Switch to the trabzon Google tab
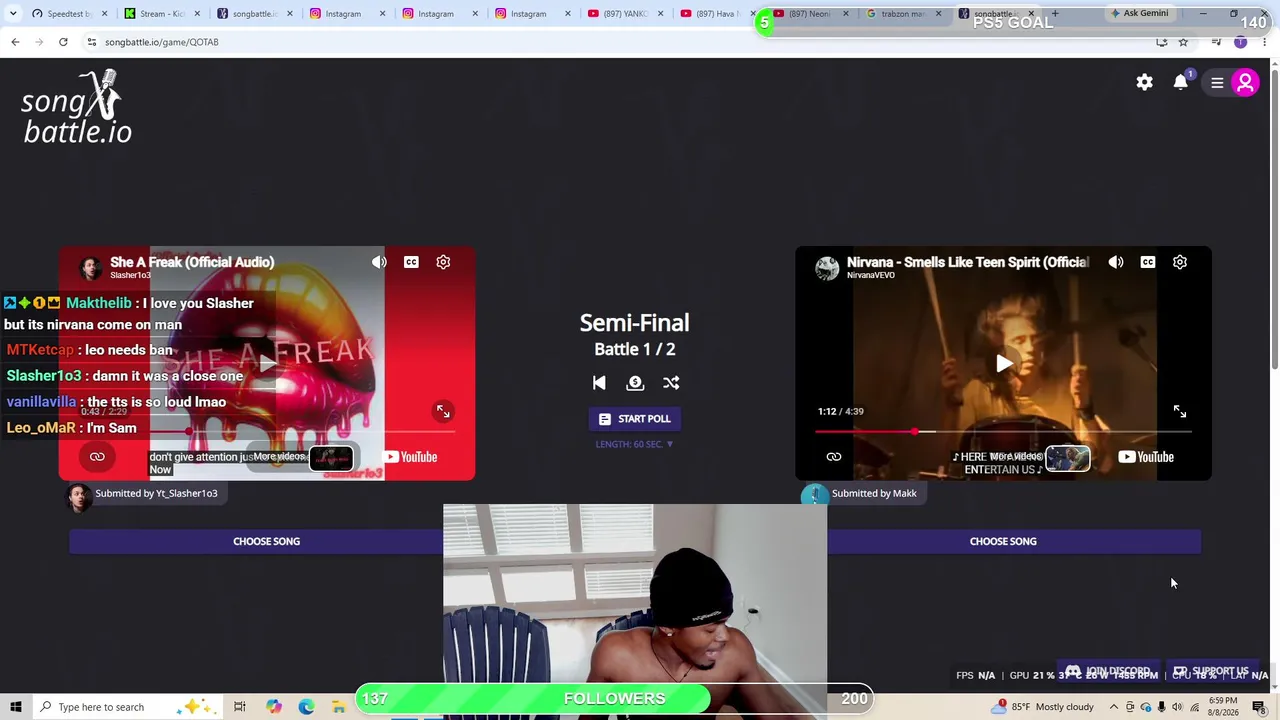 pyautogui.click(x=902, y=14)
